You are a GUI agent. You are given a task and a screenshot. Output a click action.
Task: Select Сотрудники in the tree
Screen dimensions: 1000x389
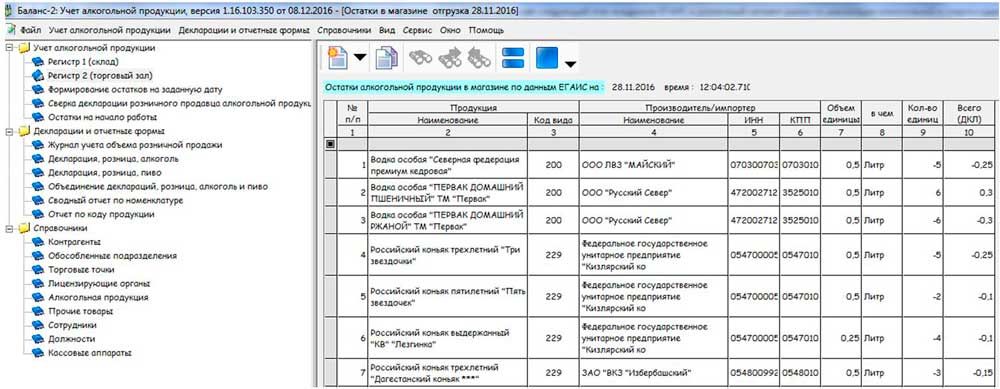pos(72,325)
